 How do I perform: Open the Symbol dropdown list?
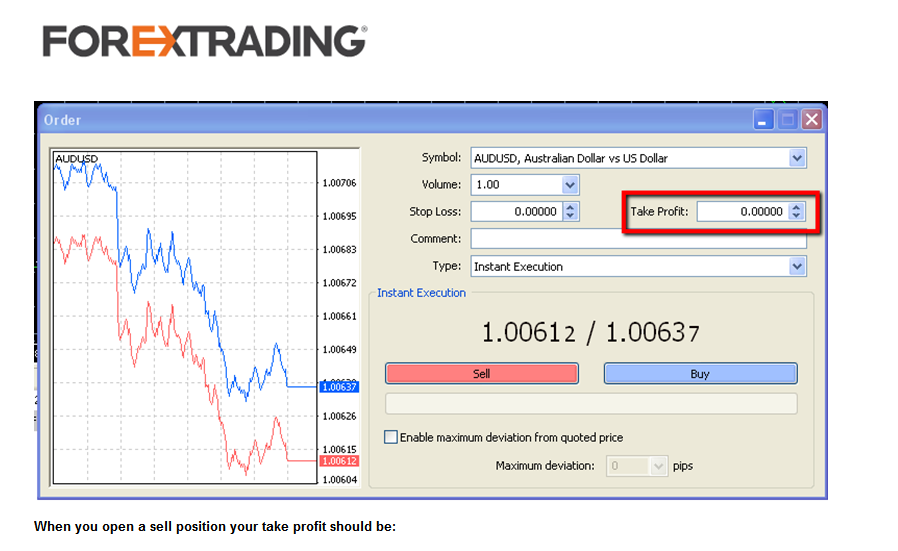pyautogui.click(x=797, y=158)
